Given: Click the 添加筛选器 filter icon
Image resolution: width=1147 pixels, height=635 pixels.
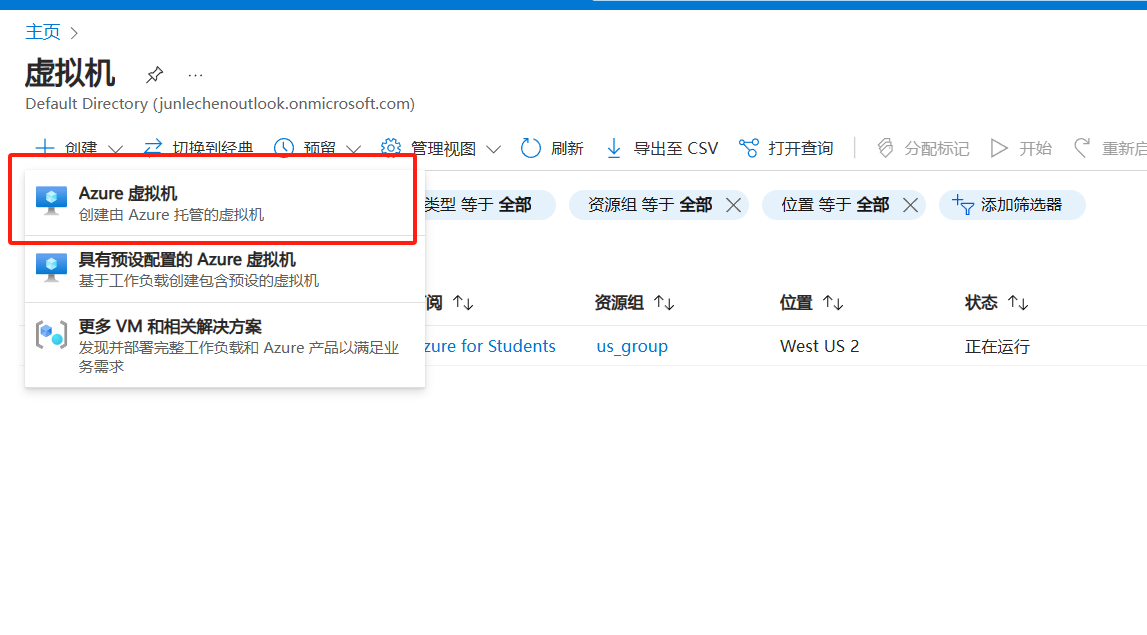Looking at the screenshot, I should (x=963, y=205).
